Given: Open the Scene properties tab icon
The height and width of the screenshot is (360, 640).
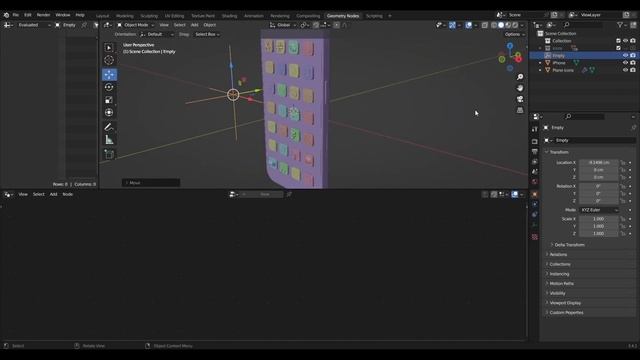Looking at the screenshot, I should 535,172.
